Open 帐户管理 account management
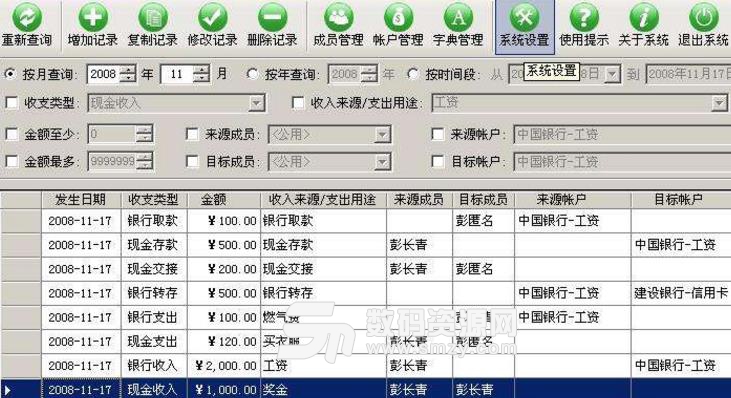The image size is (731, 398). (398, 25)
